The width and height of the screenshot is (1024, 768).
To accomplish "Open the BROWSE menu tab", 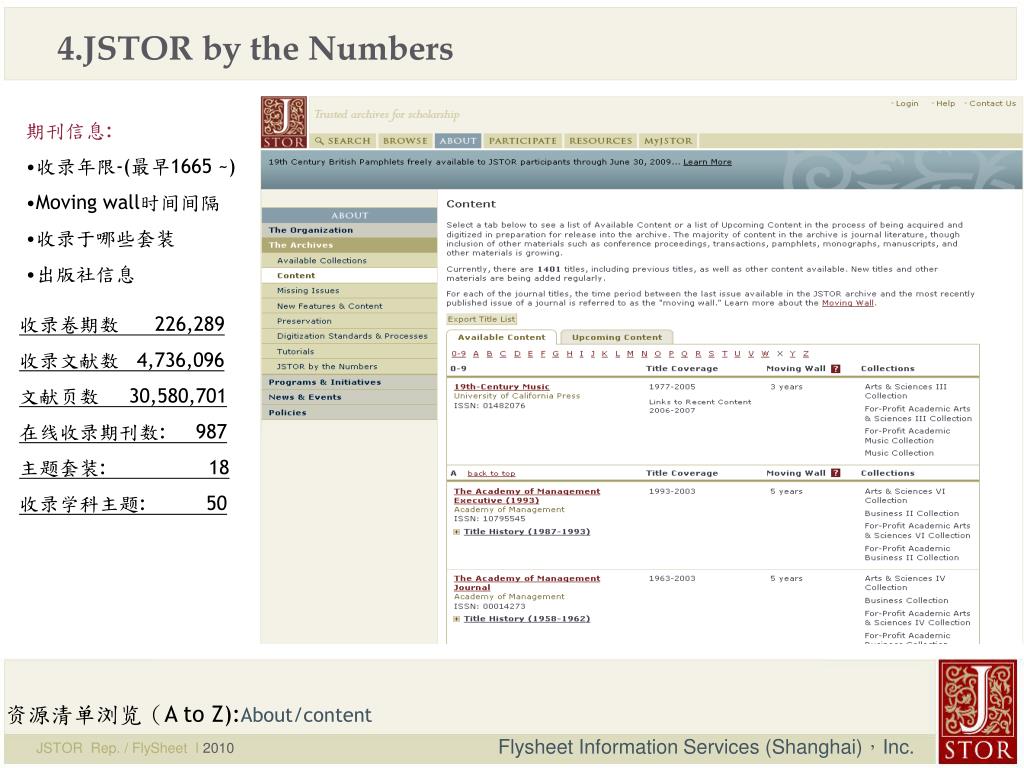I will click(405, 140).
